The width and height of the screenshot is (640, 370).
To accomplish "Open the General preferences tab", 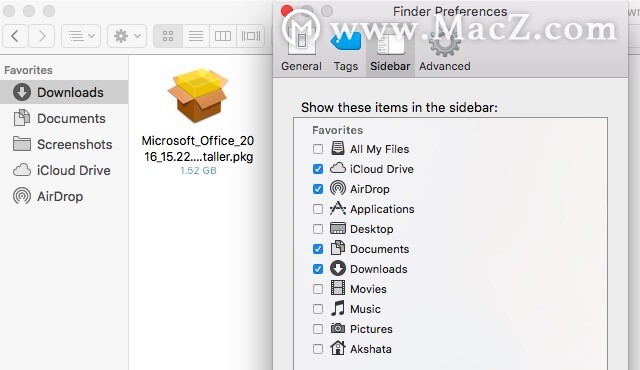I will (301, 51).
